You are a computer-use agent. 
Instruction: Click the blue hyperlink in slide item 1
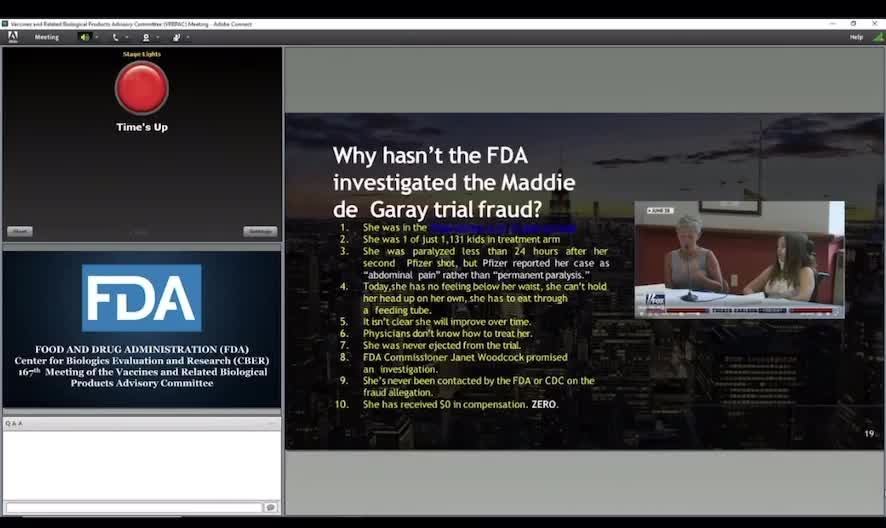502,228
